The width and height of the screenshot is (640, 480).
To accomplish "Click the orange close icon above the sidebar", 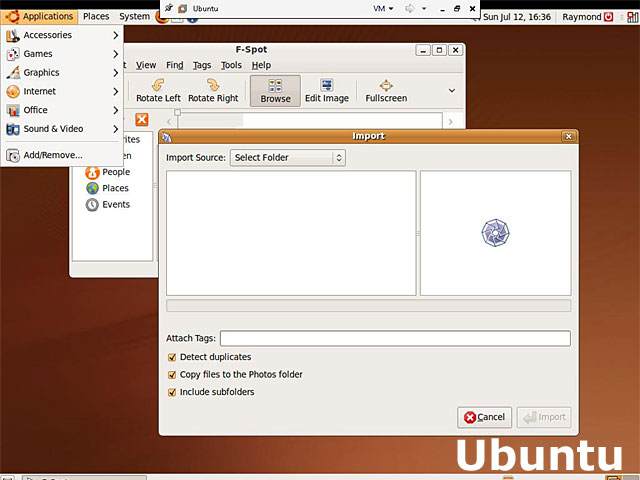I will 142,120.
